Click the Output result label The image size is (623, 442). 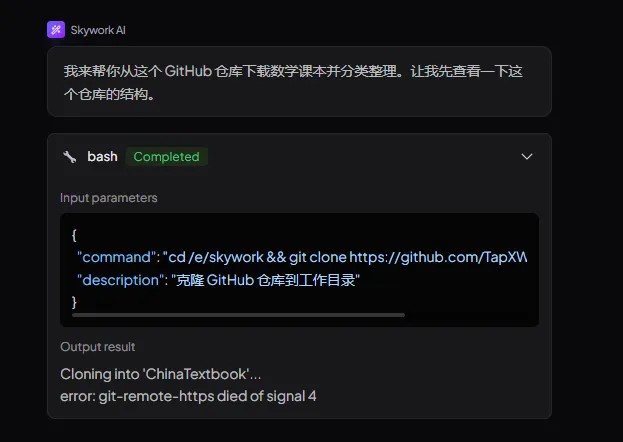(x=98, y=347)
